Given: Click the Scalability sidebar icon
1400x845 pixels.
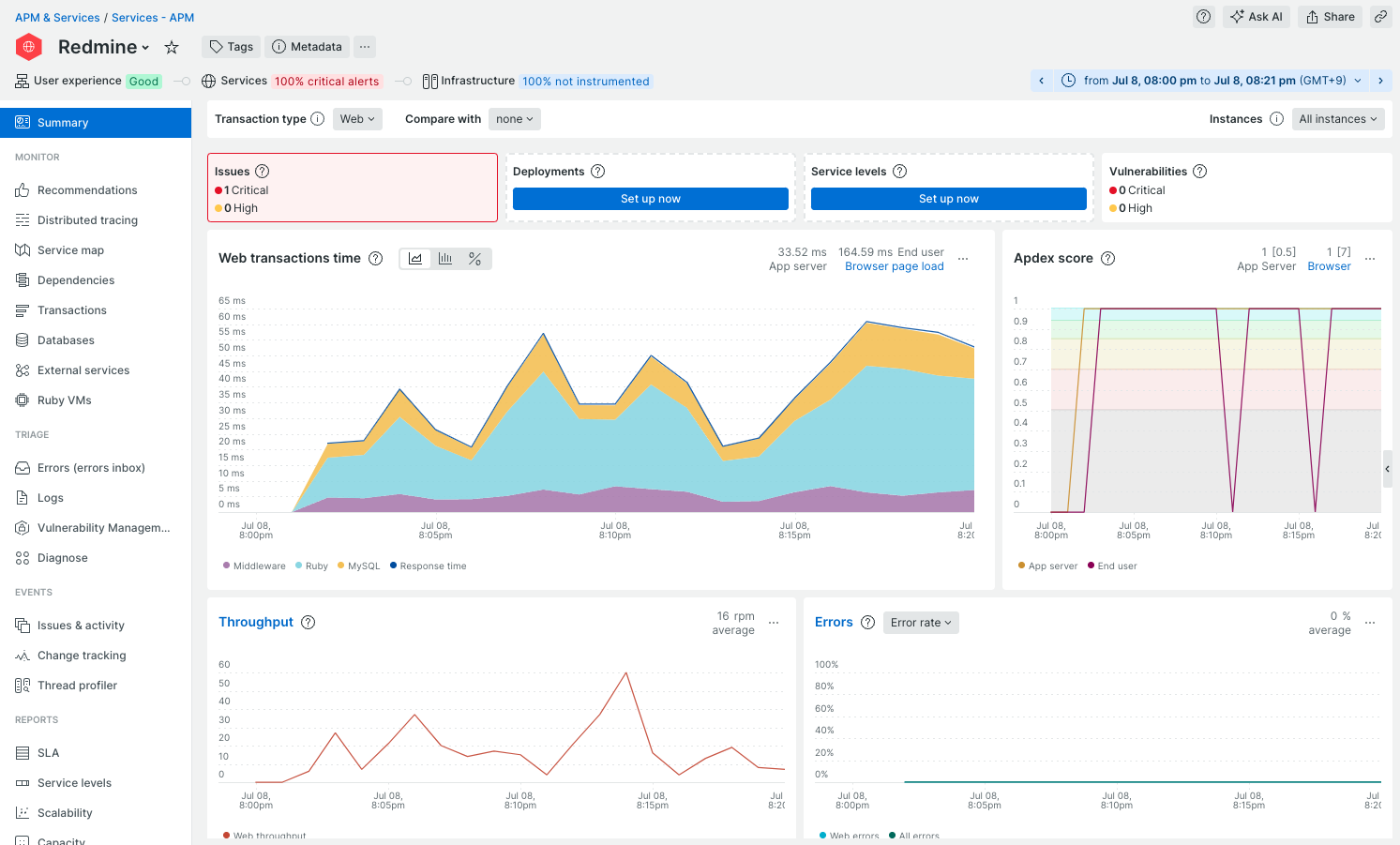Looking at the screenshot, I should [23, 813].
